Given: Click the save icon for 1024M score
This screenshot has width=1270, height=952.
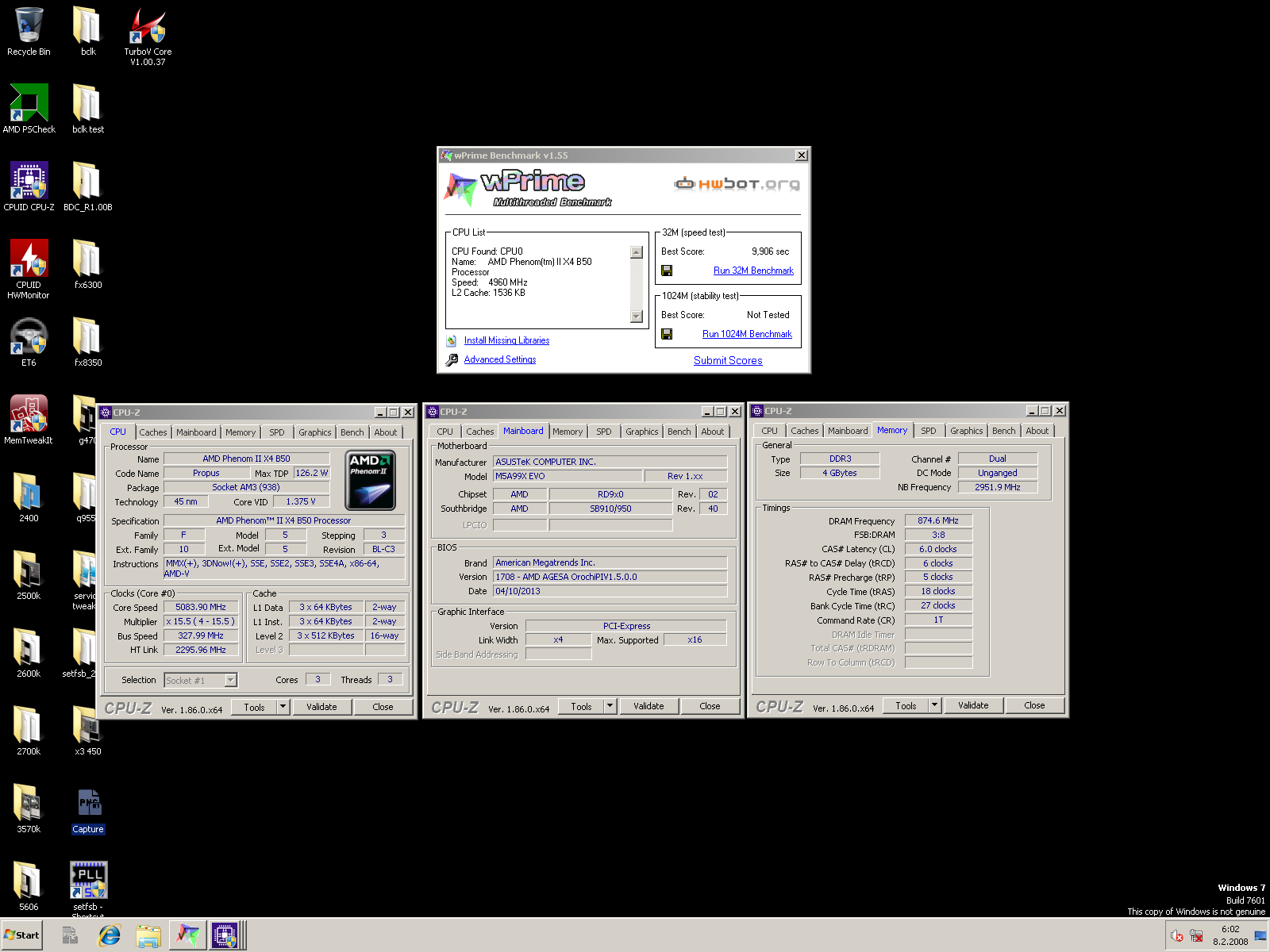Looking at the screenshot, I should pos(667,334).
